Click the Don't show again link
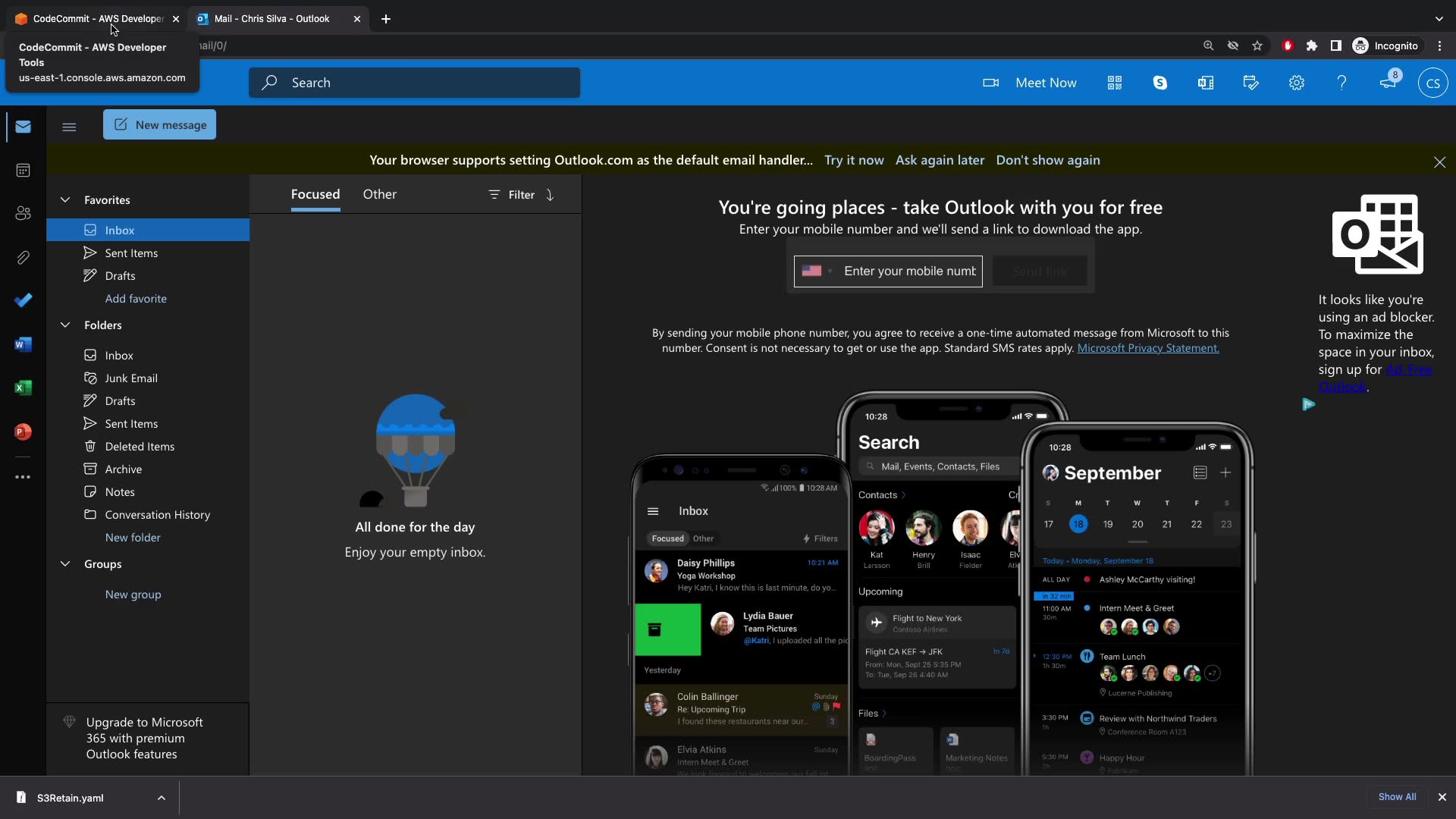The width and height of the screenshot is (1456, 819). tap(1047, 160)
